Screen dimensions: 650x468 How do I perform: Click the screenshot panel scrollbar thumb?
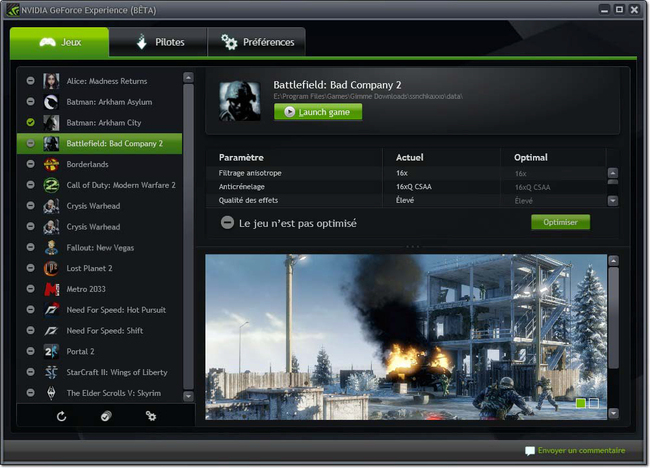tap(614, 318)
